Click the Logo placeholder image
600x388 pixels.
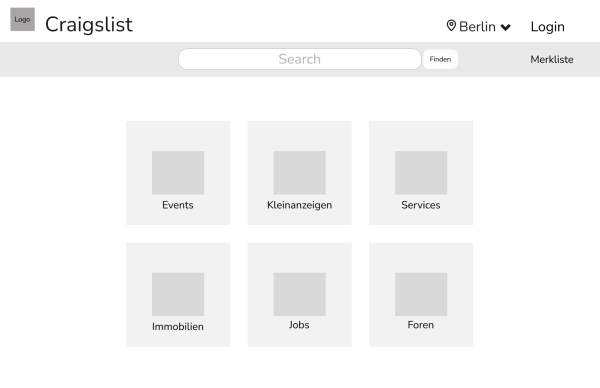(x=22, y=19)
